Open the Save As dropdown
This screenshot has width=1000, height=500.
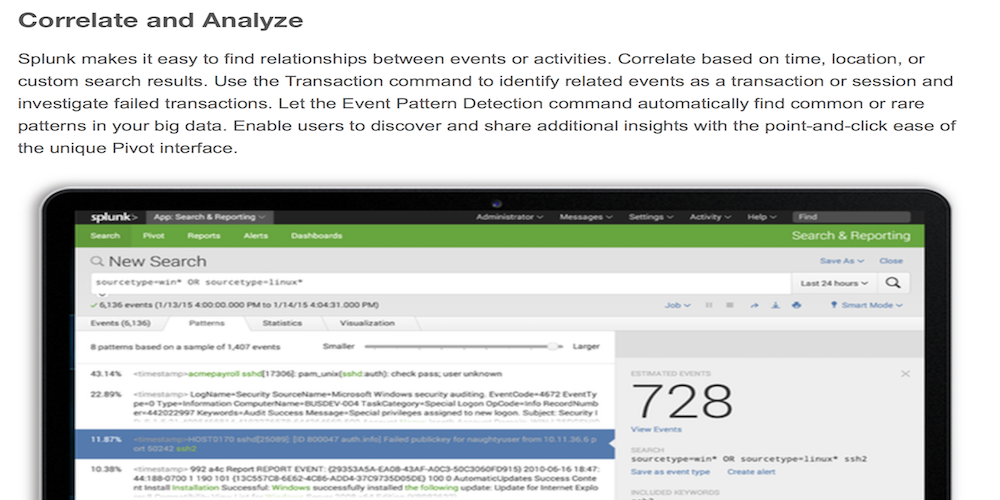click(x=841, y=261)
